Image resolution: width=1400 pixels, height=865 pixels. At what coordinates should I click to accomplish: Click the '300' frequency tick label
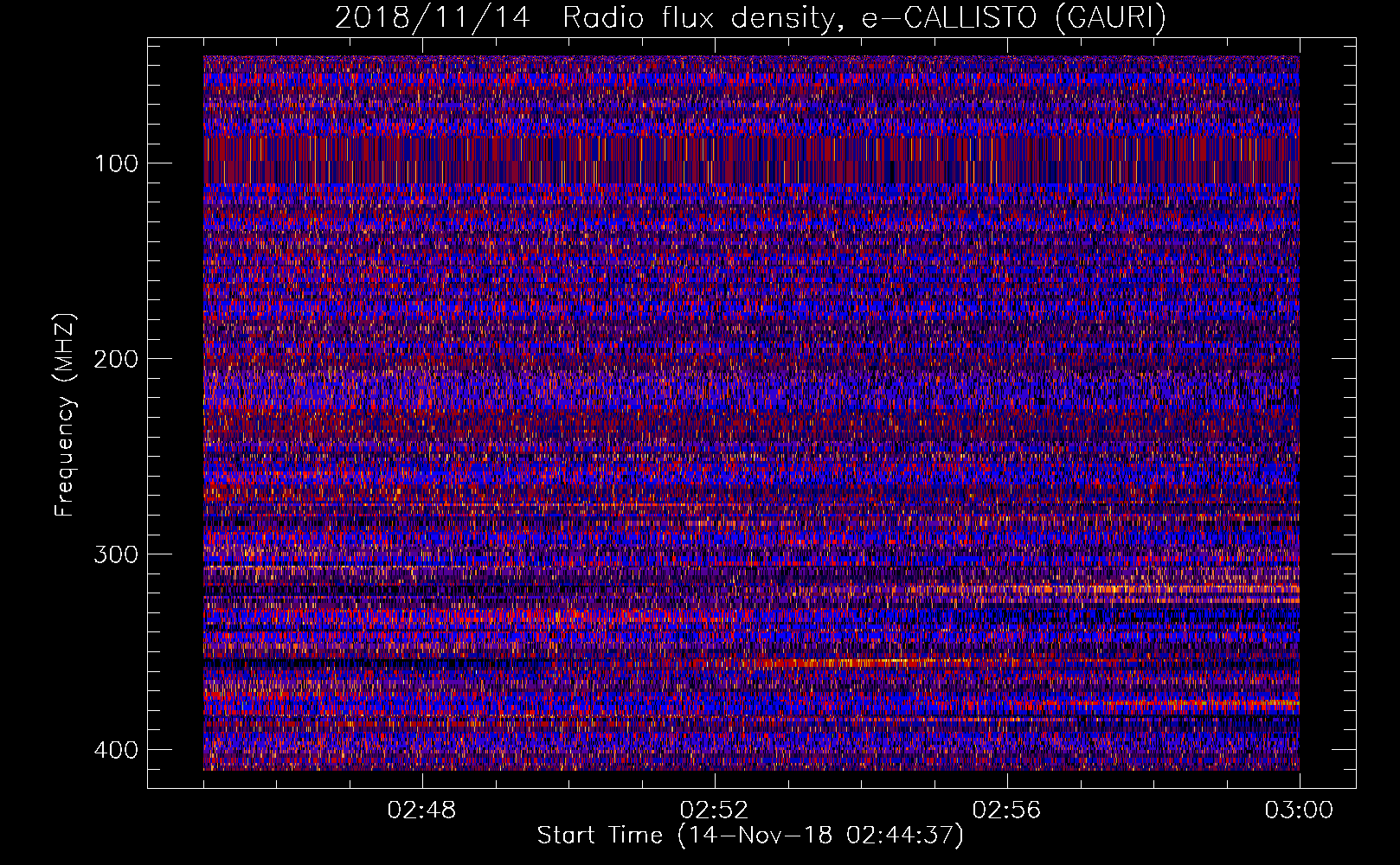pos(116,554)
